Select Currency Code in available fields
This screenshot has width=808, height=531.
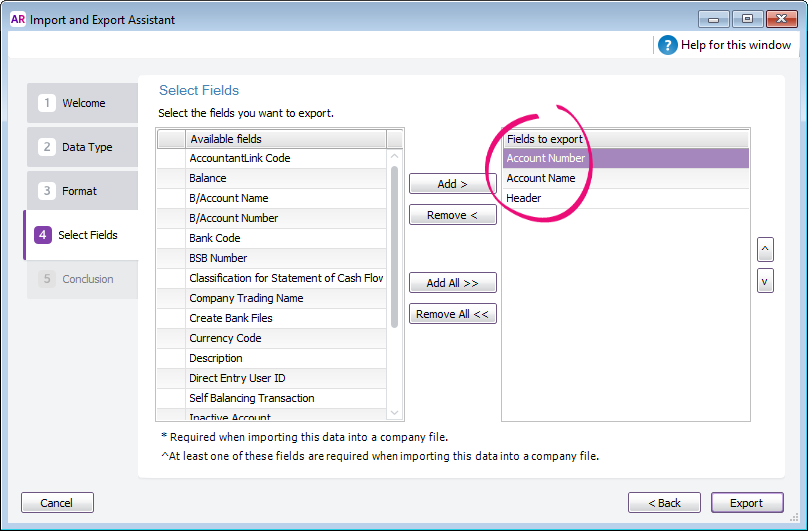point(225,338)
